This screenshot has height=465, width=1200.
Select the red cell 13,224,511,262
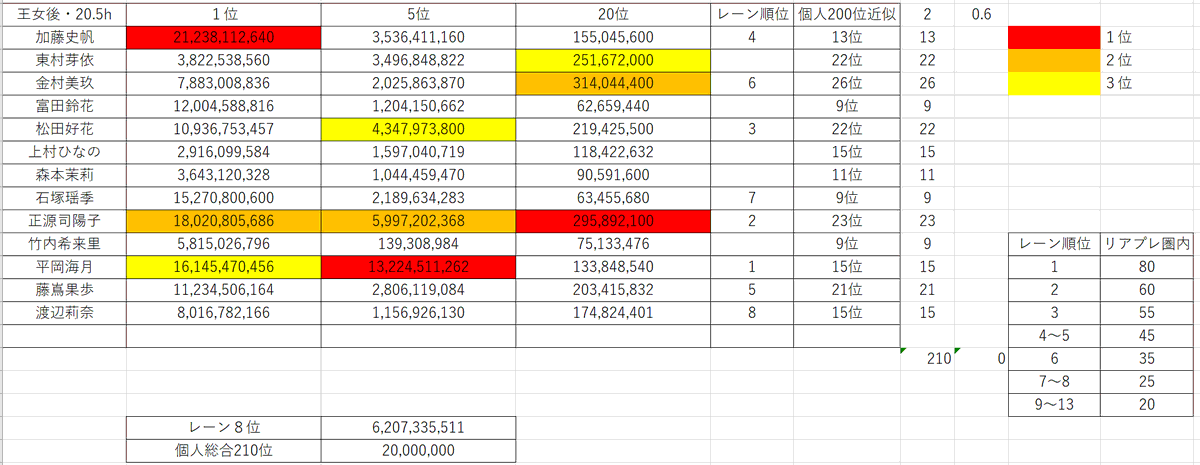point(418,267)
